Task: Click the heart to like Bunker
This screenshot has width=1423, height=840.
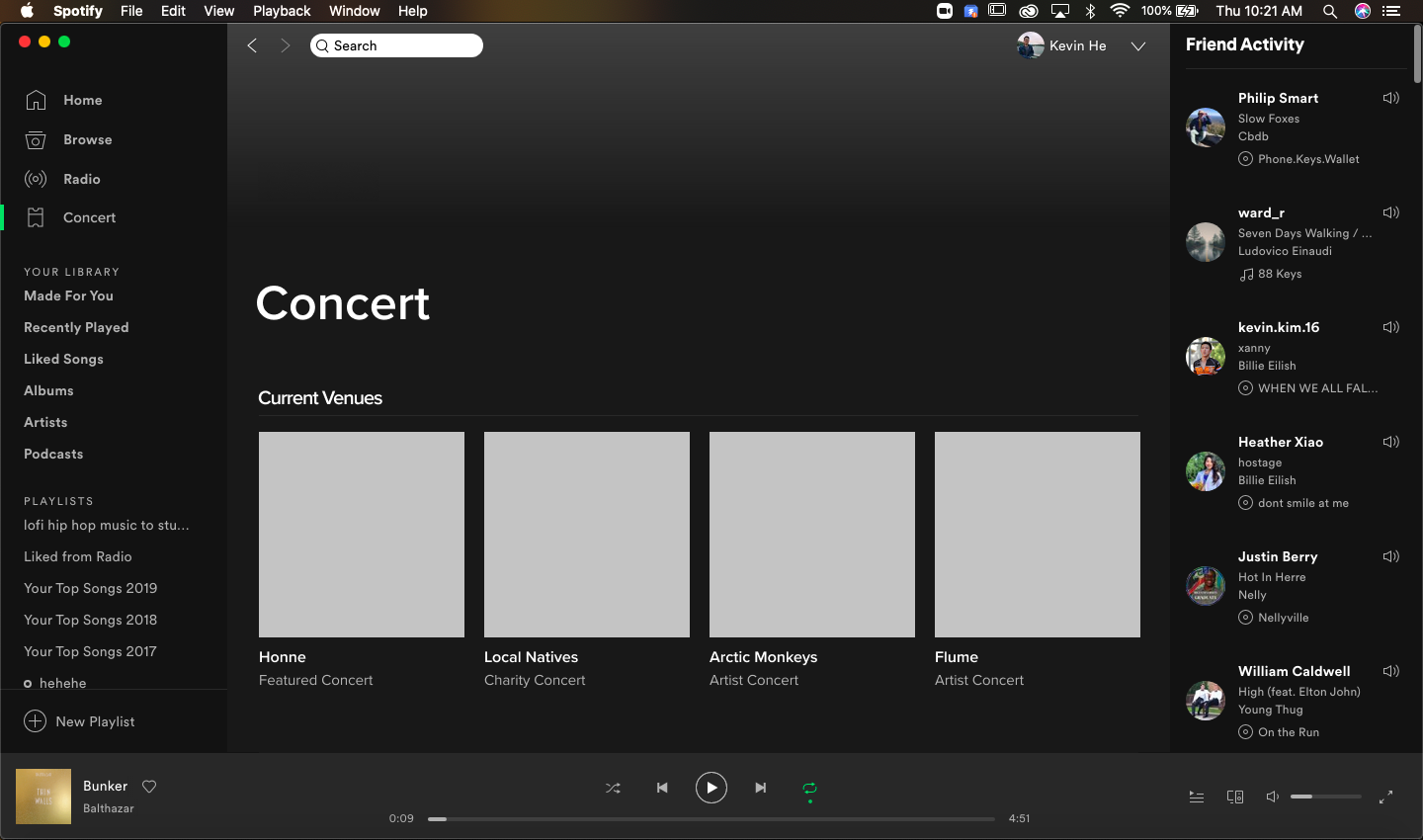Action: (x=149, y=787)
